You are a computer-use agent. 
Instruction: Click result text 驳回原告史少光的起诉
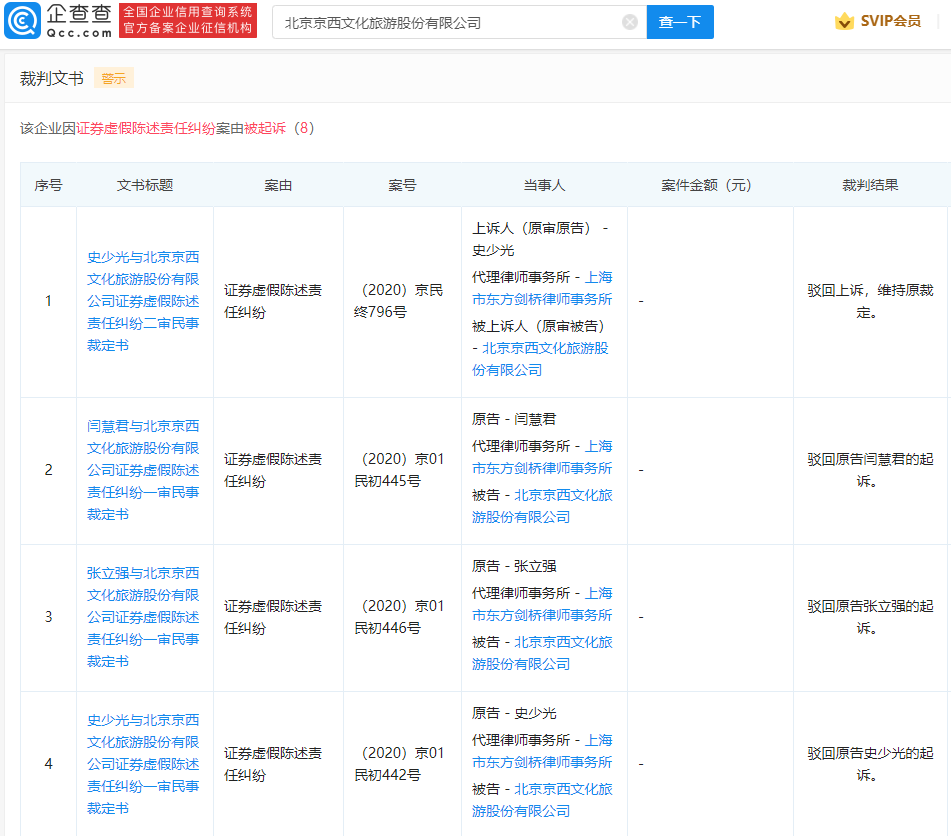[x=870, y=764]
